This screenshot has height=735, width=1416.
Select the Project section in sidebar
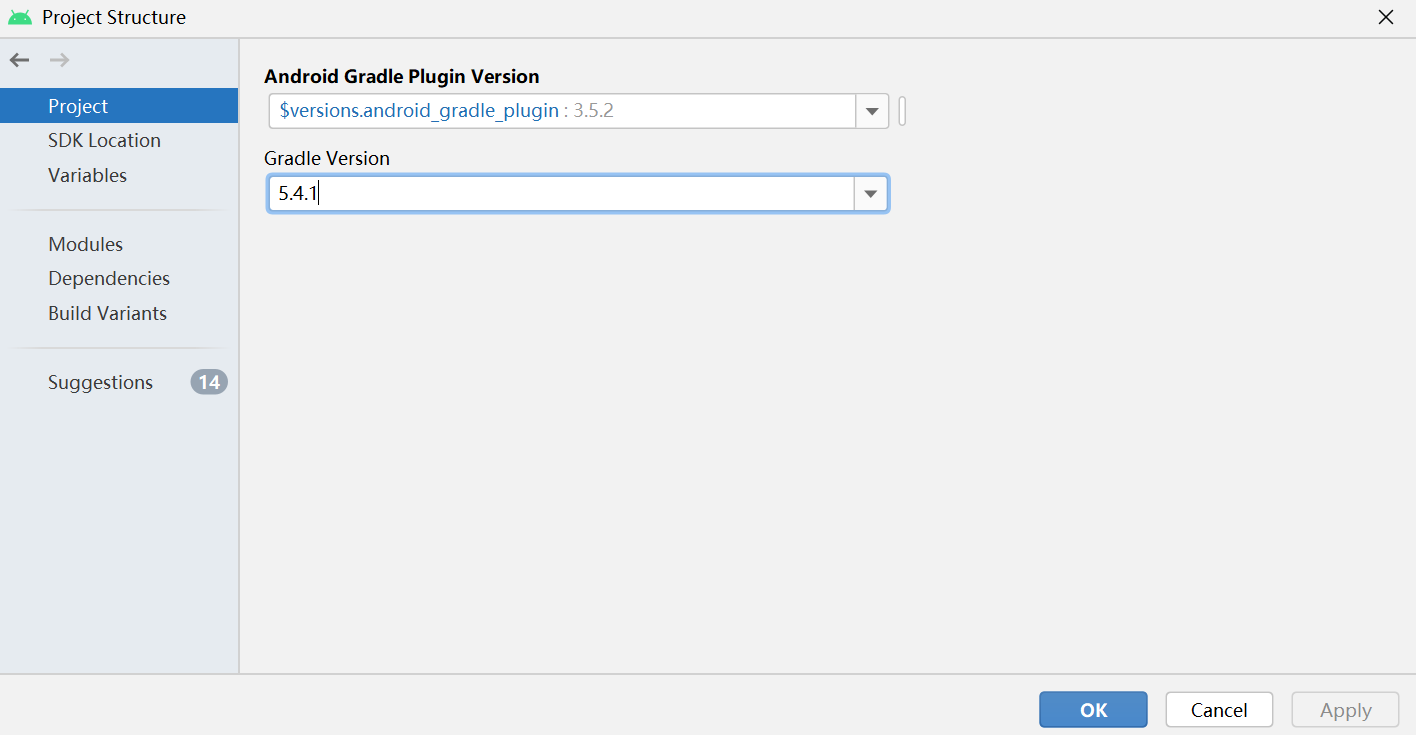[x=76, y=105]
